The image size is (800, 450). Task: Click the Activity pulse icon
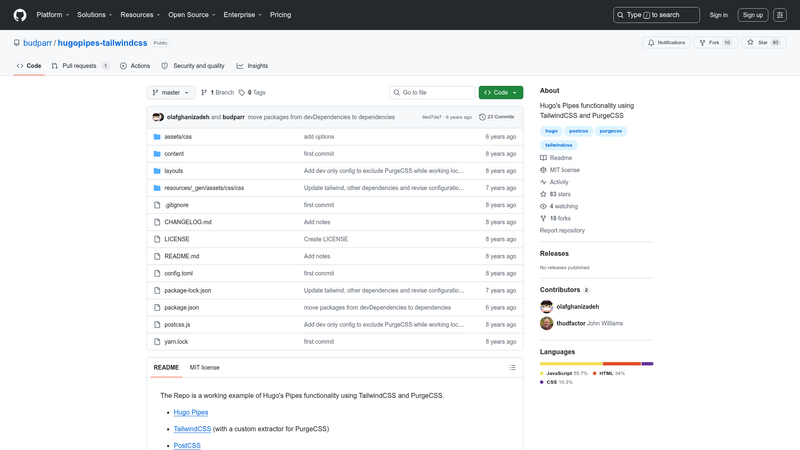click(543, 182)
